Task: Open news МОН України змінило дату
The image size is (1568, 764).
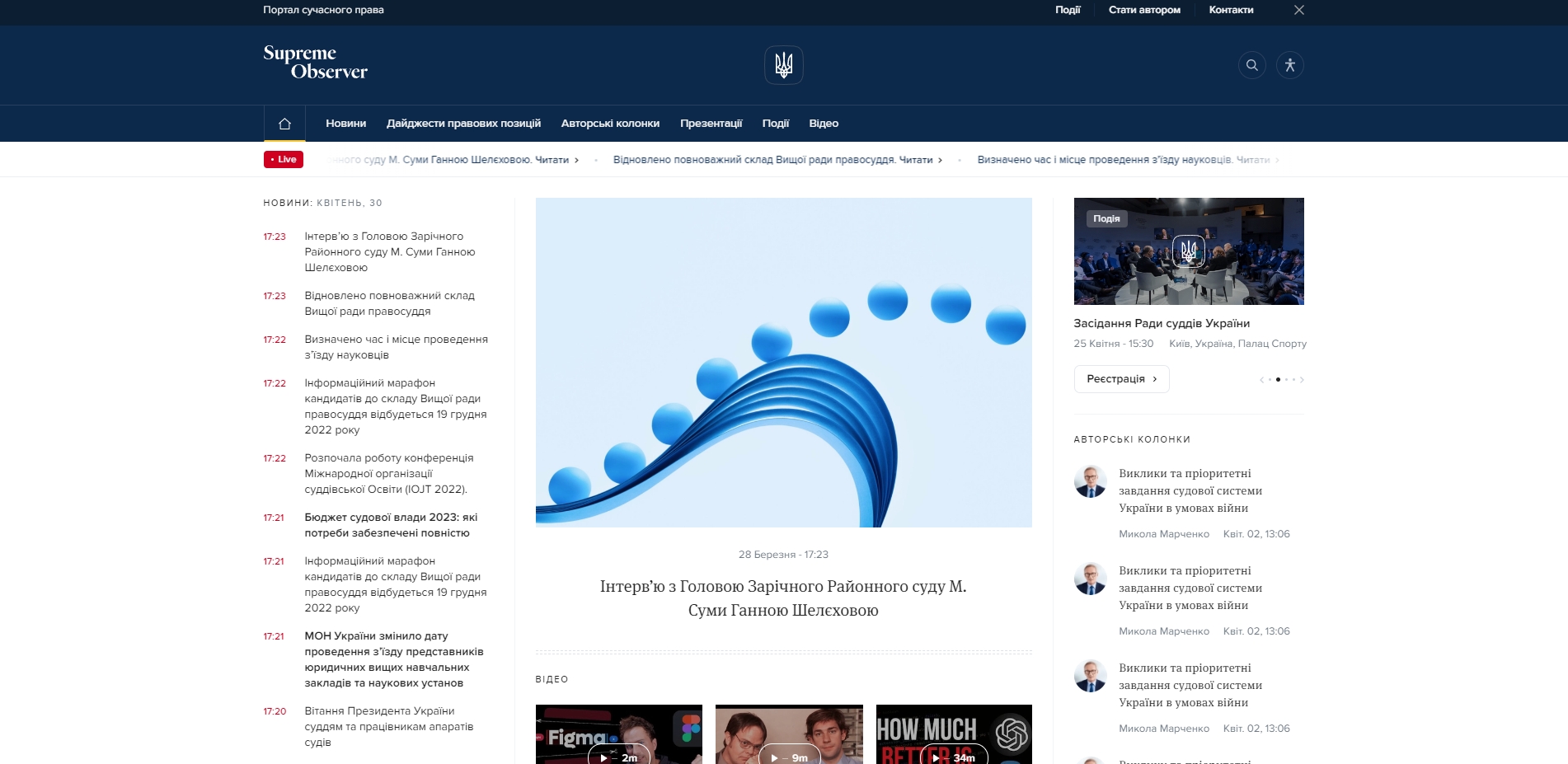Action: [394, 659]
